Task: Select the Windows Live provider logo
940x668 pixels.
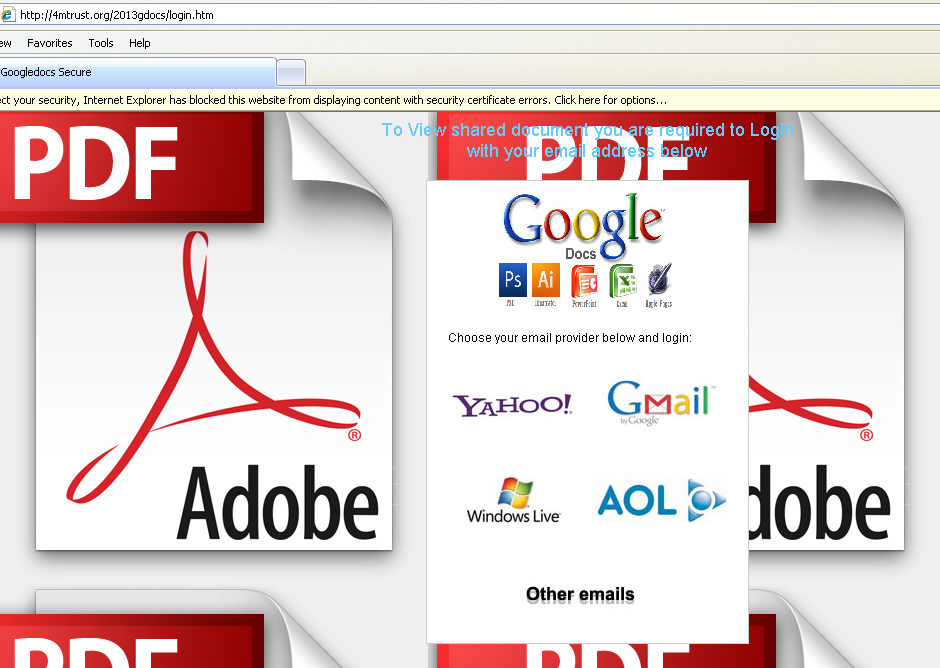Action: click(x=513, y=501)
